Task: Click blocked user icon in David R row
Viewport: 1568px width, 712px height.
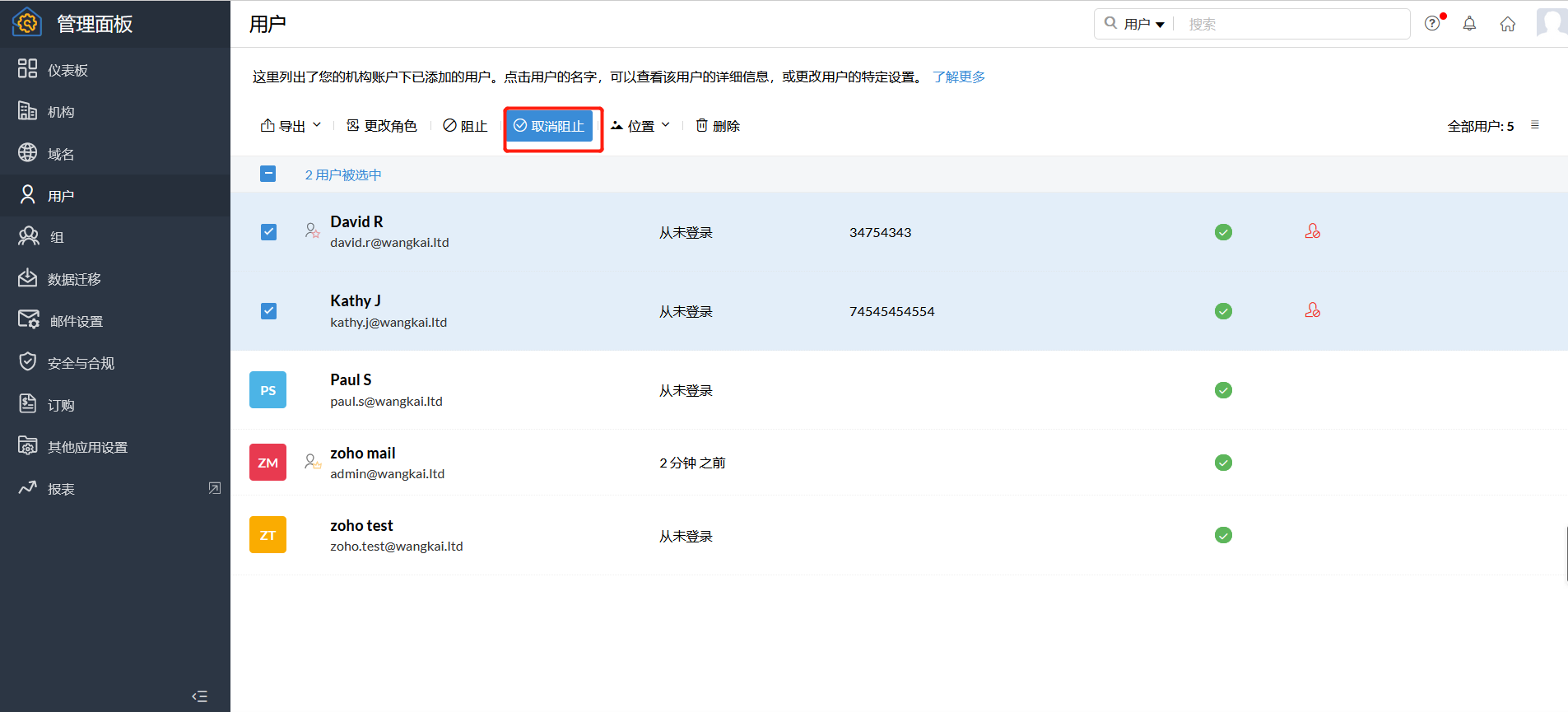Action: coord(1312,232)
